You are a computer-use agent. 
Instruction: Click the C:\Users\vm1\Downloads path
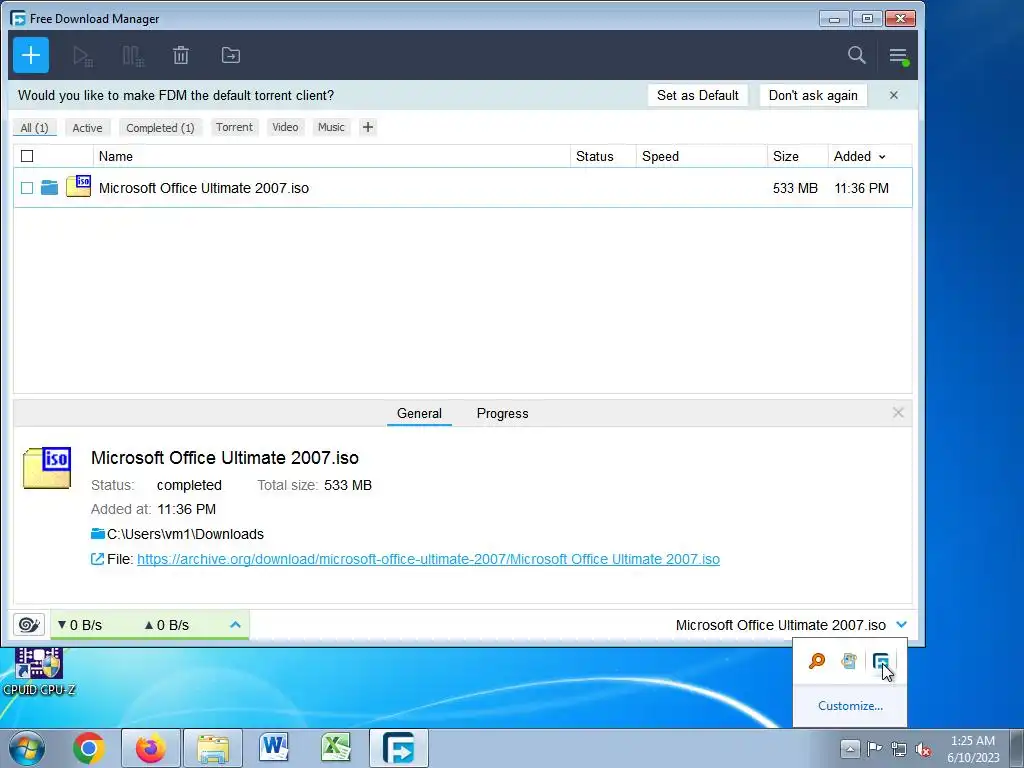(x=185, y=534)
